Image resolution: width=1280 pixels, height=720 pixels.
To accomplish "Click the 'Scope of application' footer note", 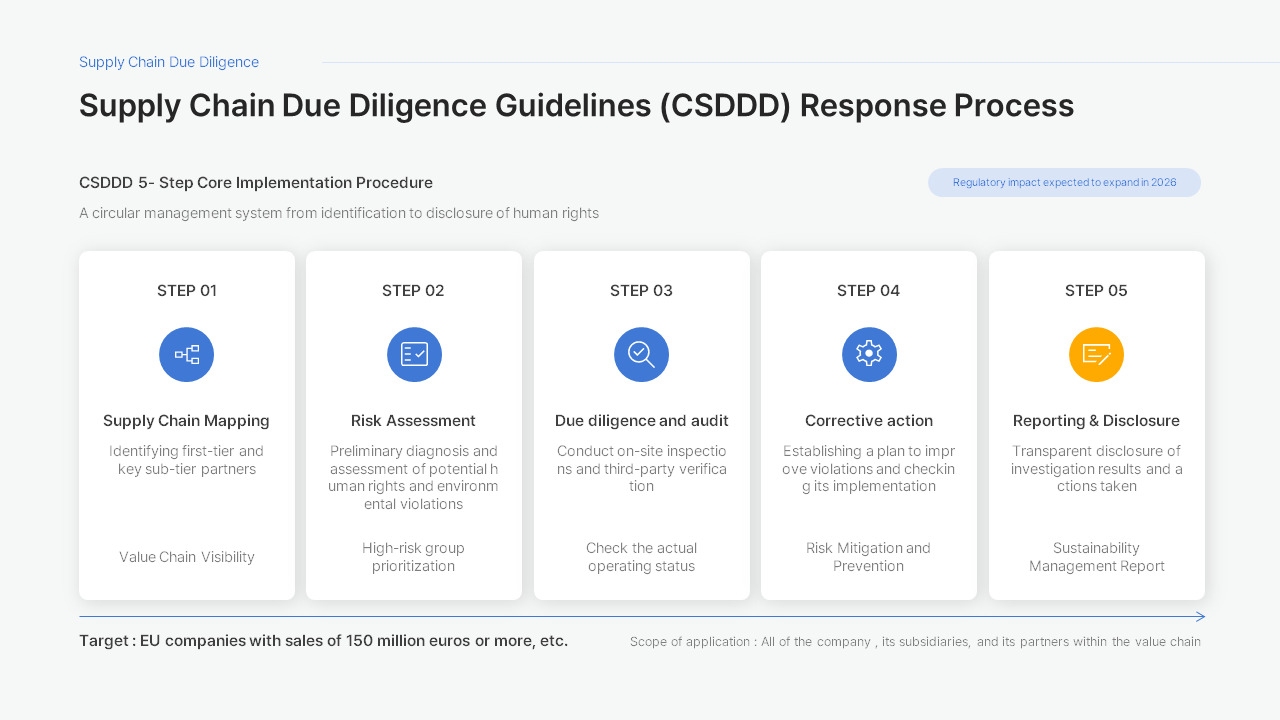I will 915,642.
